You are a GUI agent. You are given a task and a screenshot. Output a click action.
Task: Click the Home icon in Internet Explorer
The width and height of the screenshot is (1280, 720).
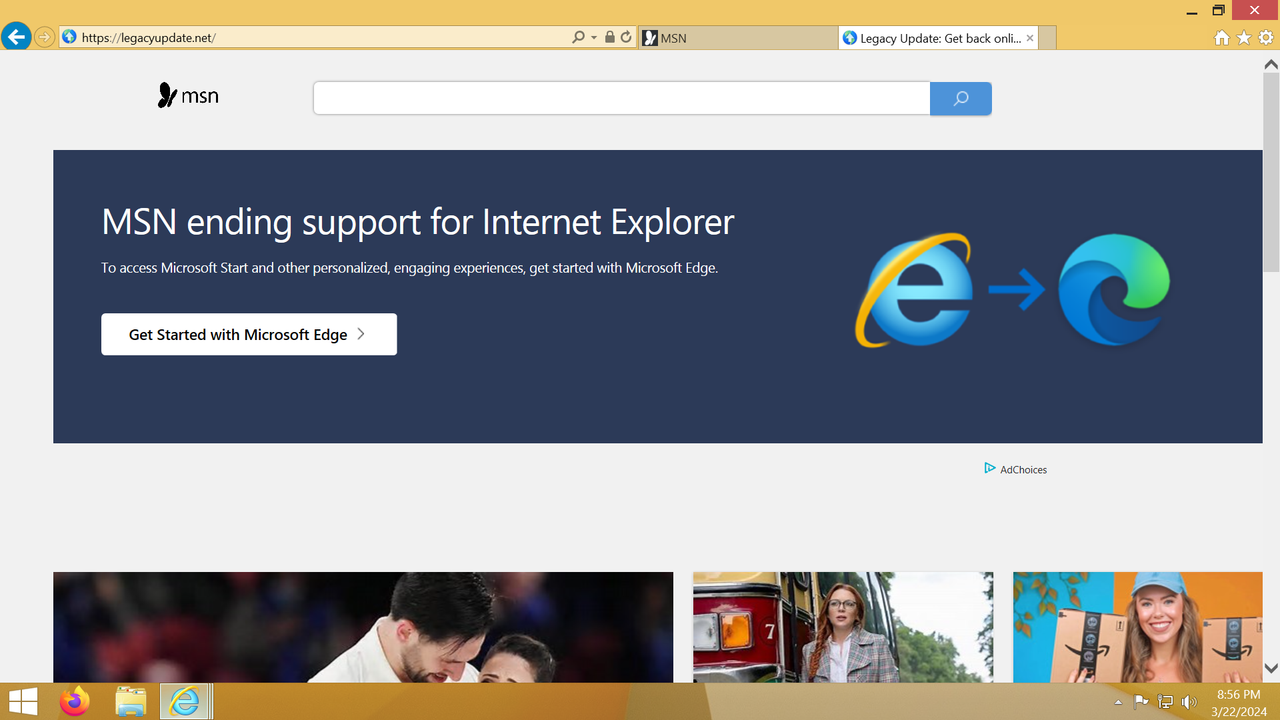[1222, 37]
